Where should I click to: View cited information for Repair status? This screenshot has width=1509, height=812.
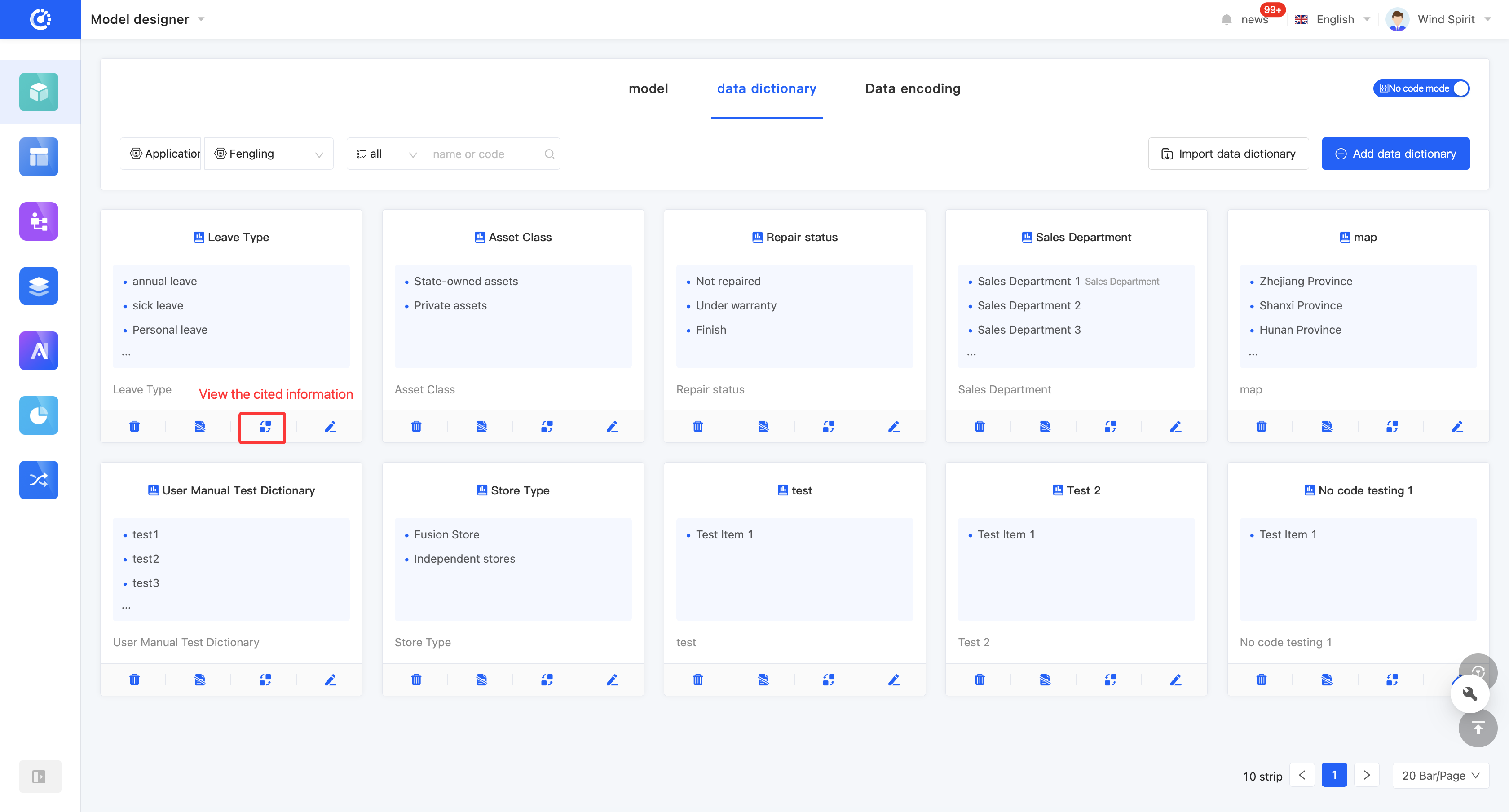(x=828, y=427)
